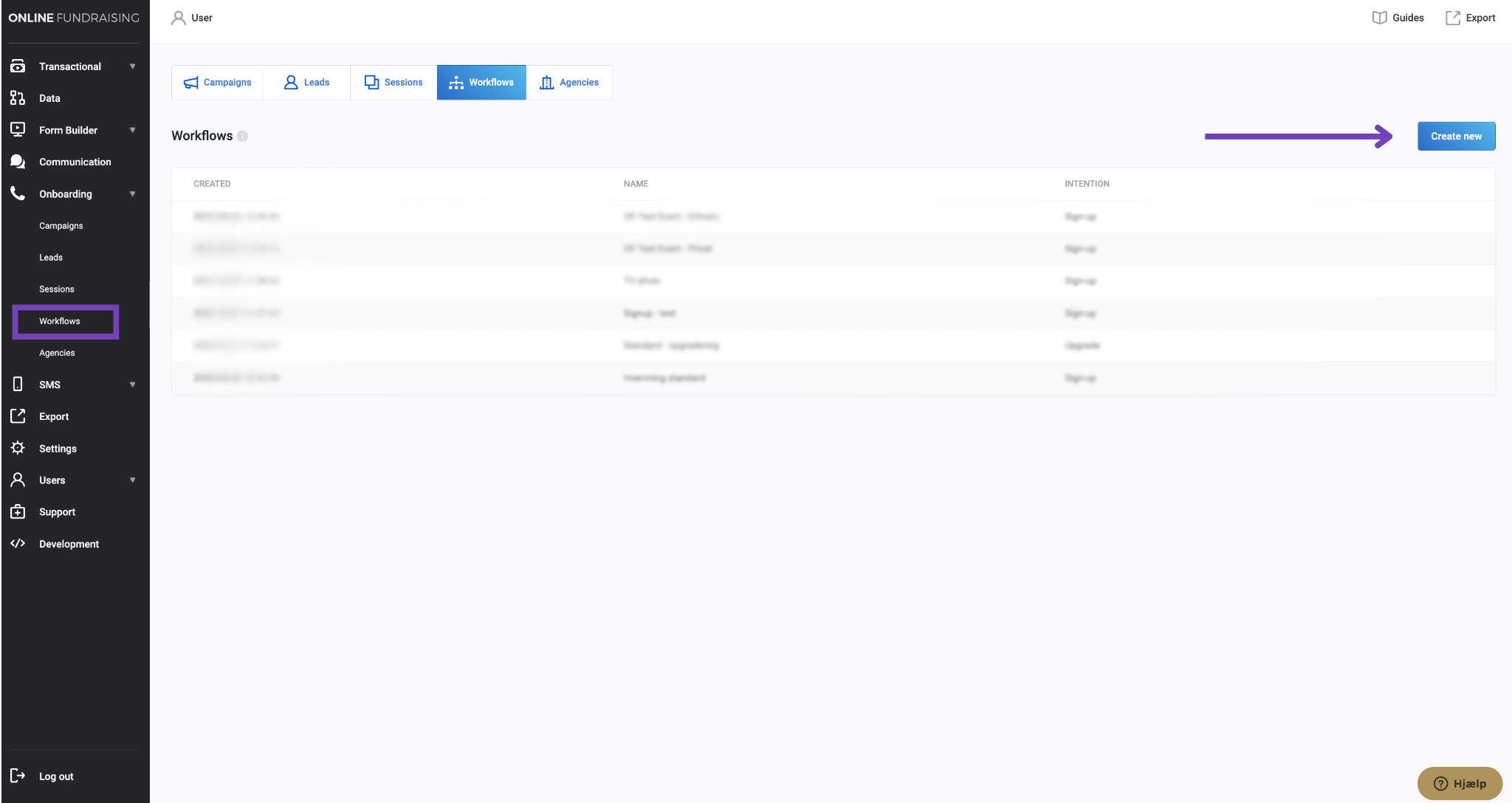This screenshot has width=1512, height=803.
Task: Click the Form Builder sidebar icon
Action: pos(18,130)
